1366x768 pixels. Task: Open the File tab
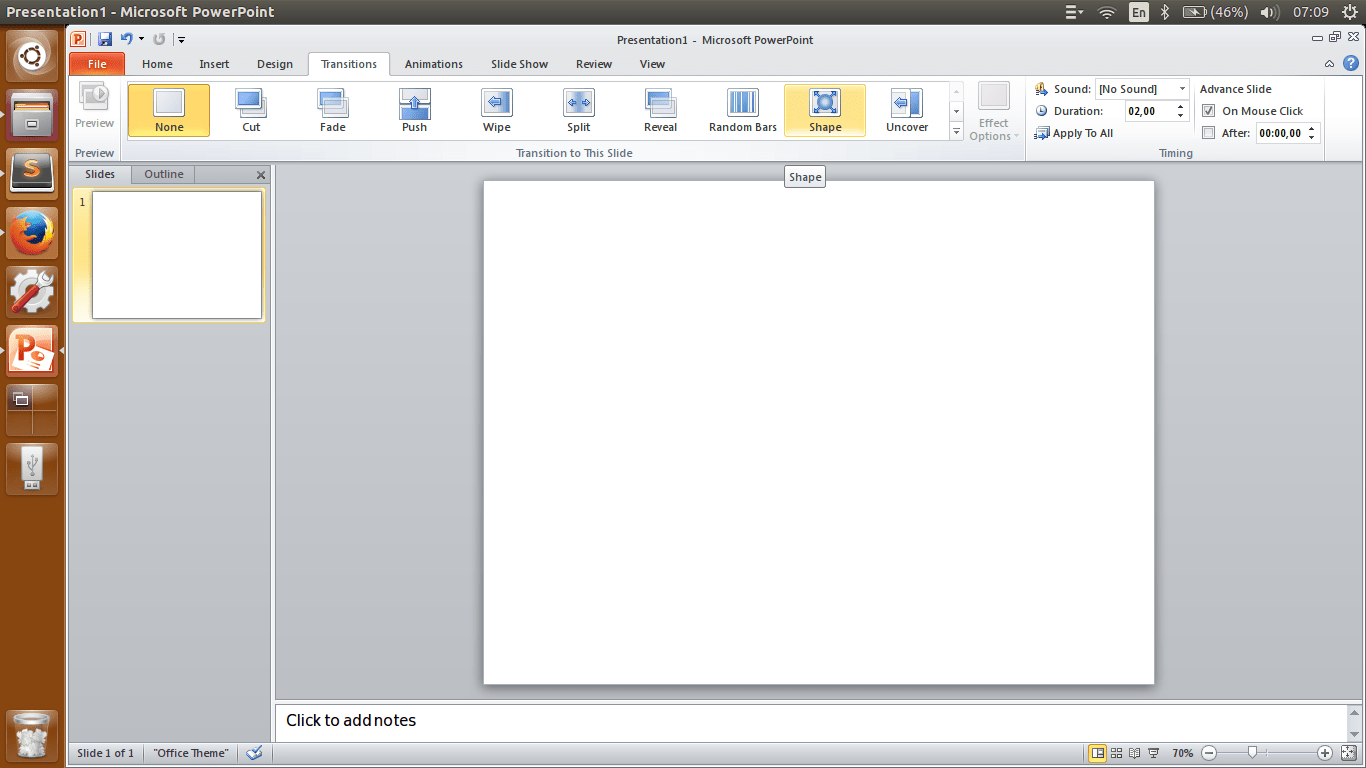coord(97,64)
